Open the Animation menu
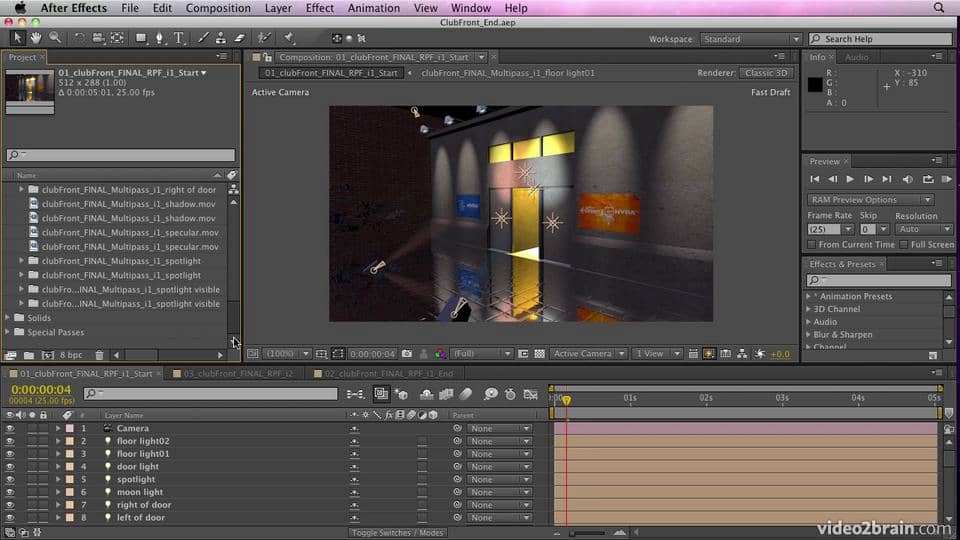Screen dimensions: 960x540 (373, 8)
